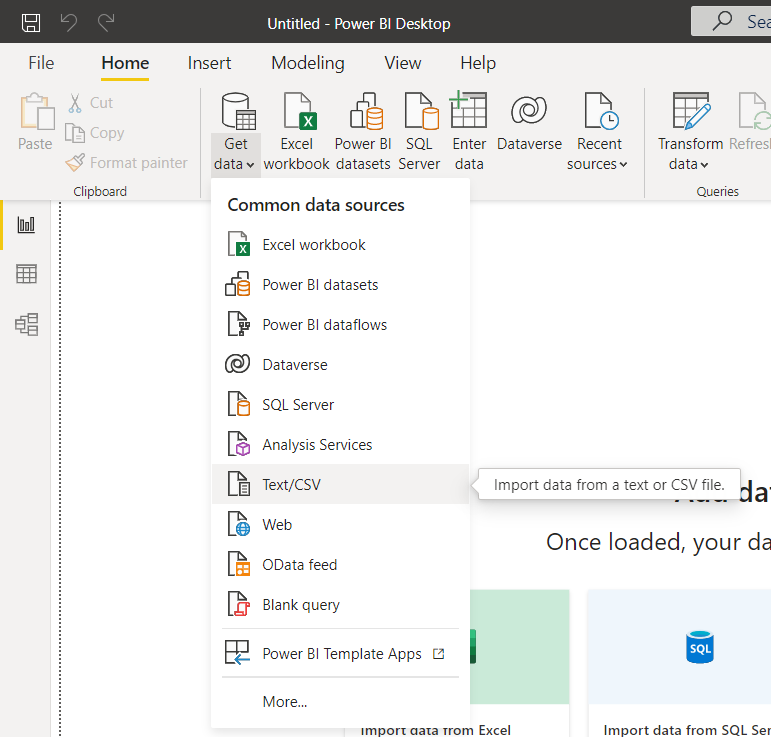Select Analysis Services menu entry
The width and height of the screenshot is (771, 737).
(x=340, y=444)
